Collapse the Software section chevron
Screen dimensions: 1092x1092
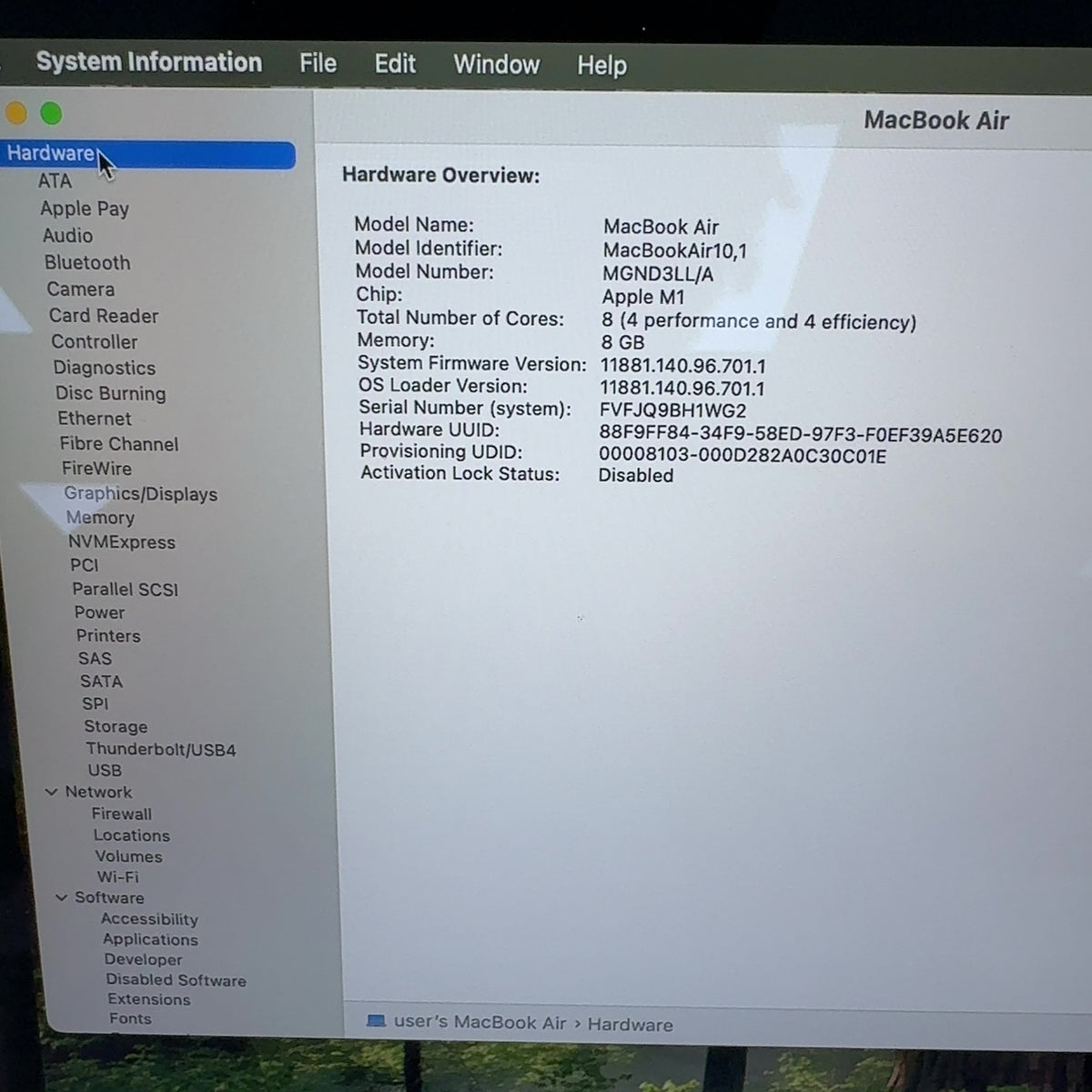[x=61, y=897]
